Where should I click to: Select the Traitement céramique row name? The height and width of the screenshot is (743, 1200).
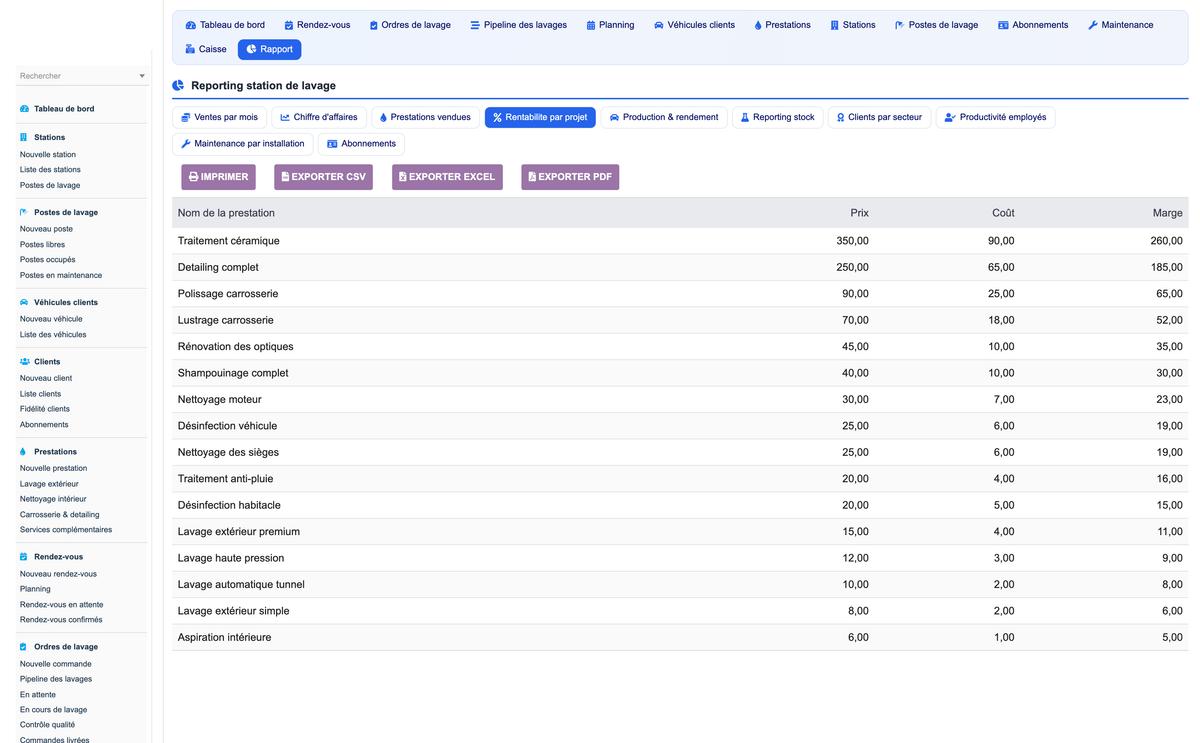coord(229,241)
